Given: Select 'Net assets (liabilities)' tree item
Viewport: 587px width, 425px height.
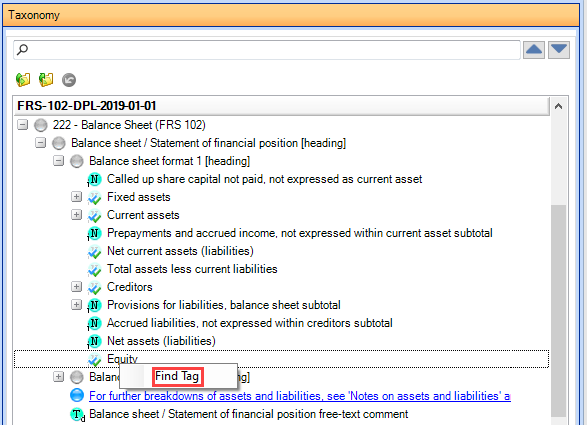Looking at the screenshot, I should click(161, 341).
